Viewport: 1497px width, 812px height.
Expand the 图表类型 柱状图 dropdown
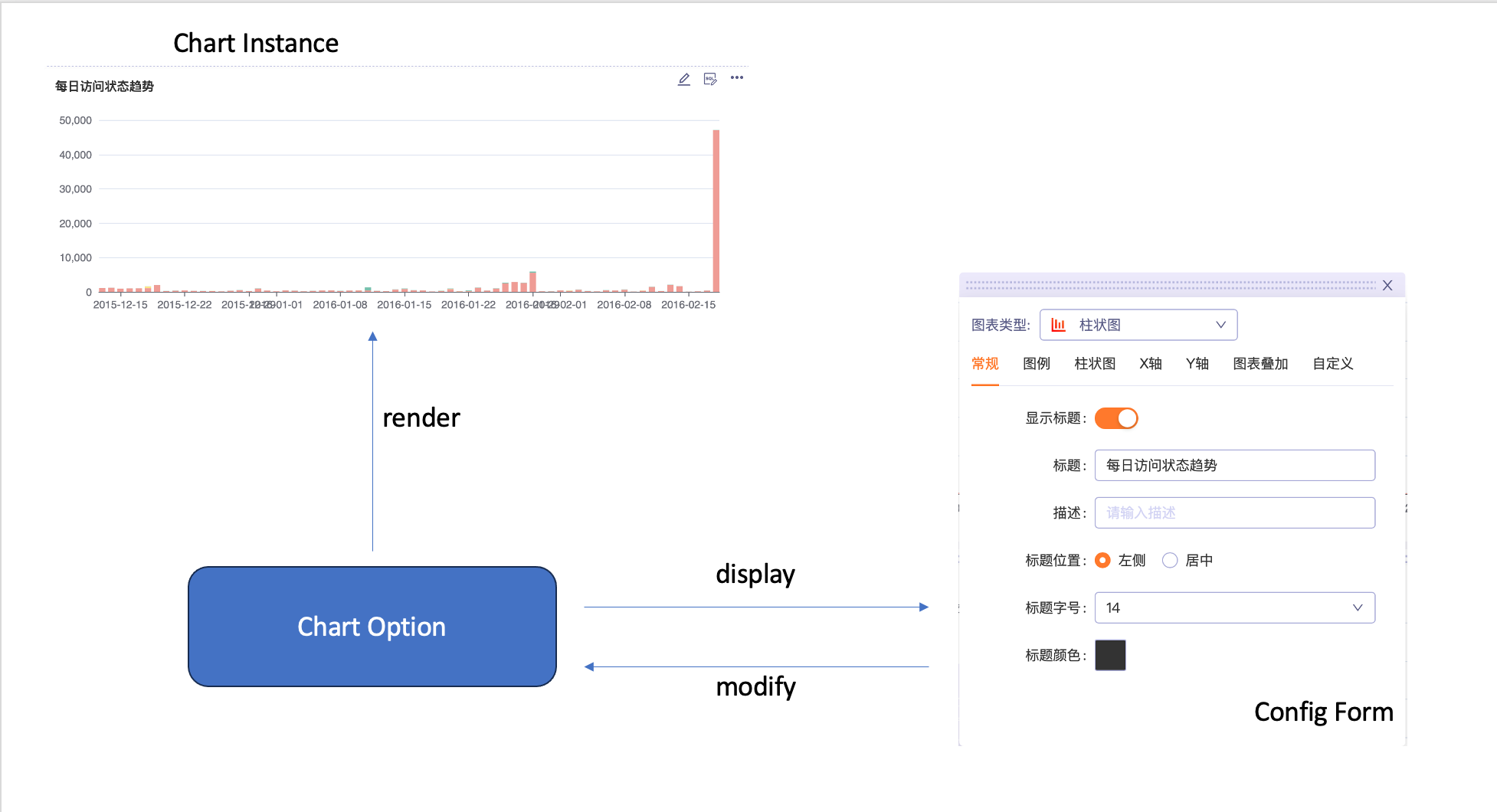1138,325
